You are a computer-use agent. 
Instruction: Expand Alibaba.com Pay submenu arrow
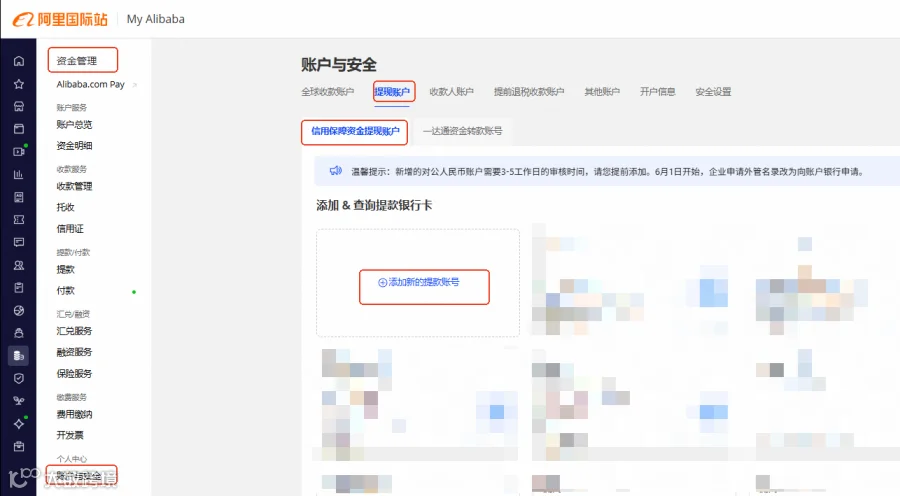(135, 85)
